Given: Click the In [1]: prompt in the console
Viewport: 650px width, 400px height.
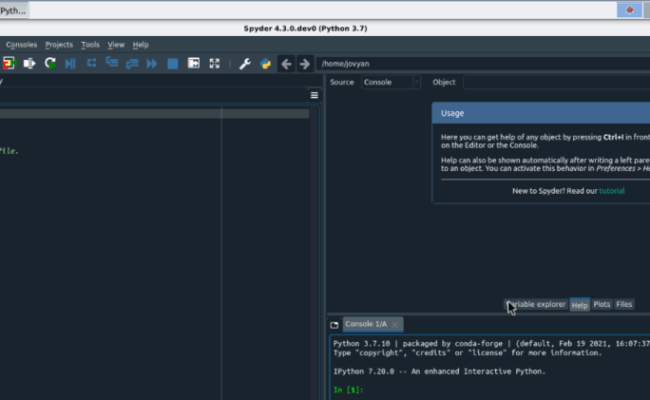Looking at the screenshot, I should click(x=348, y=390).
